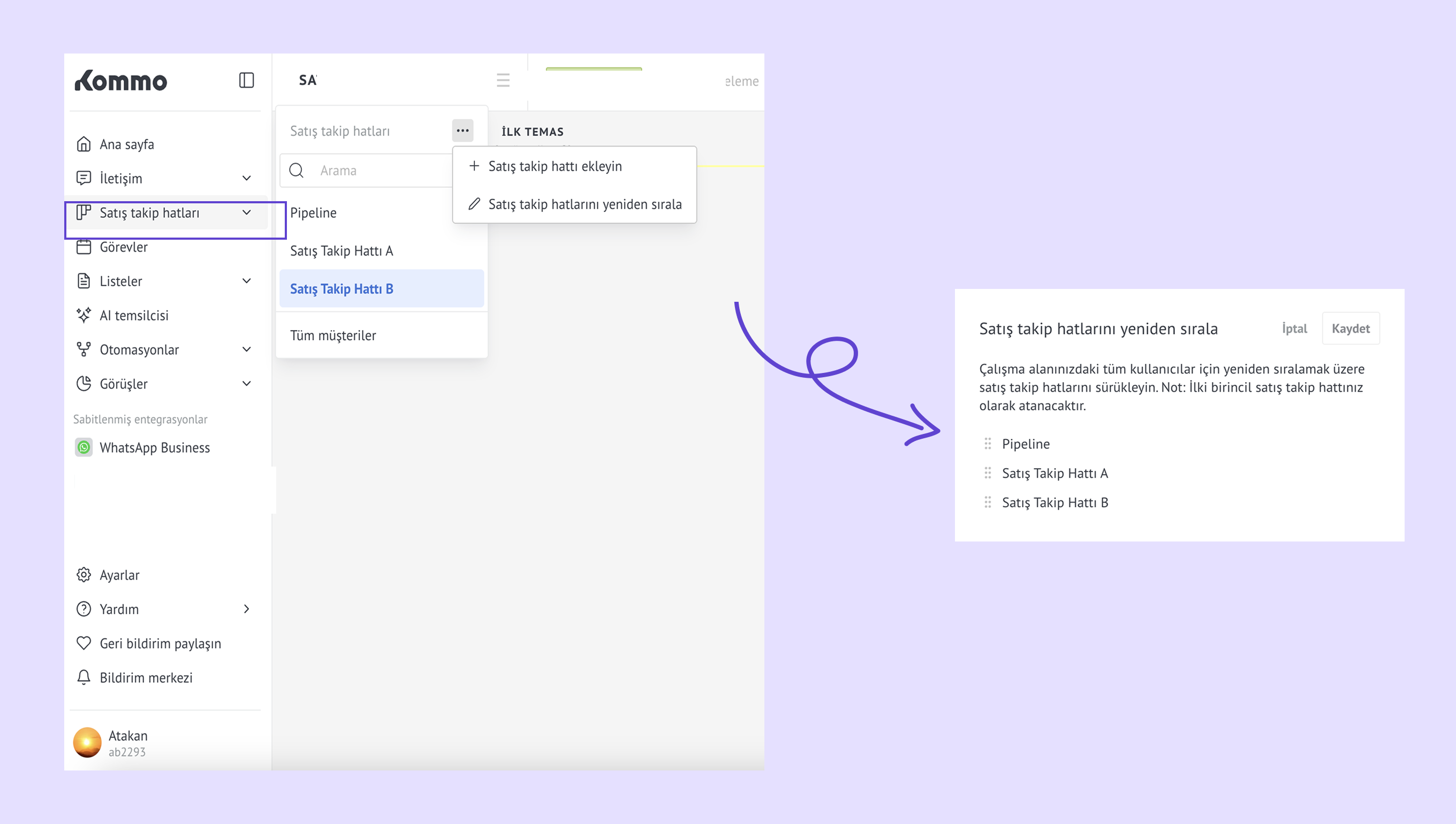Image resolution: width=1456 pixels, height=824 pixels.
Task: Click İptal to cancel reordering
Action: [1294, 329]
